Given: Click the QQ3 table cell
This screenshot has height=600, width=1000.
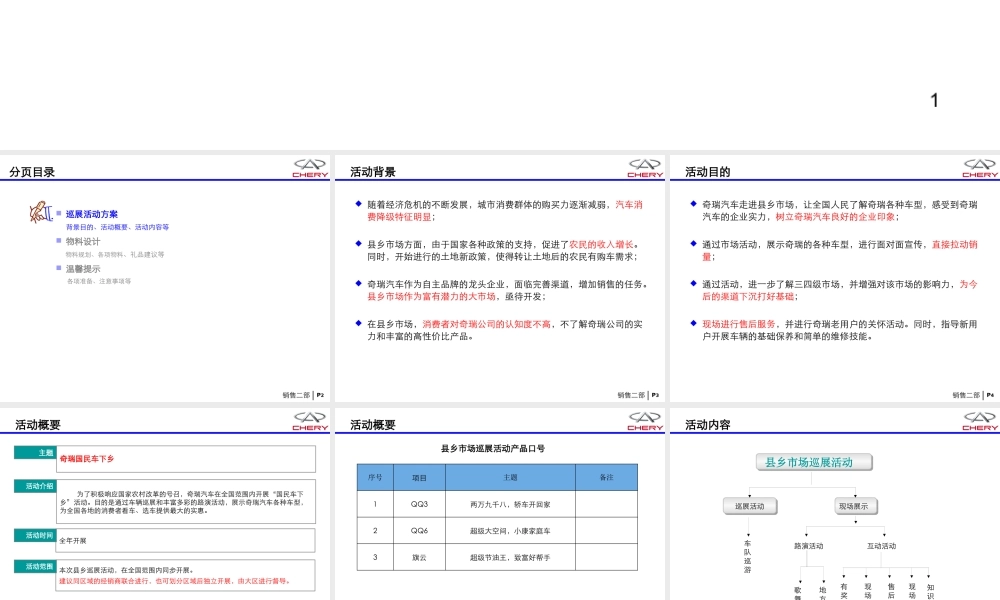Looking at the screenshot, I should pos(419,504).
